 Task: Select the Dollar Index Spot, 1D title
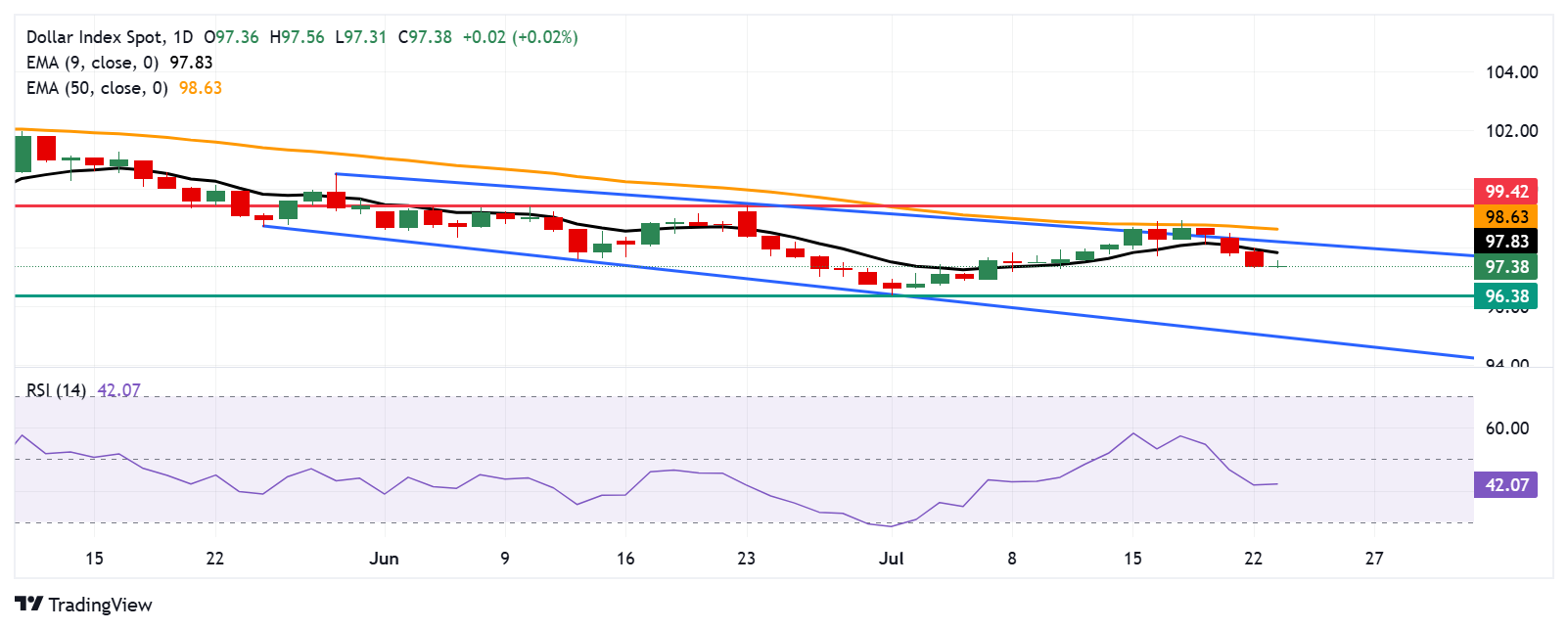[110, 37]
